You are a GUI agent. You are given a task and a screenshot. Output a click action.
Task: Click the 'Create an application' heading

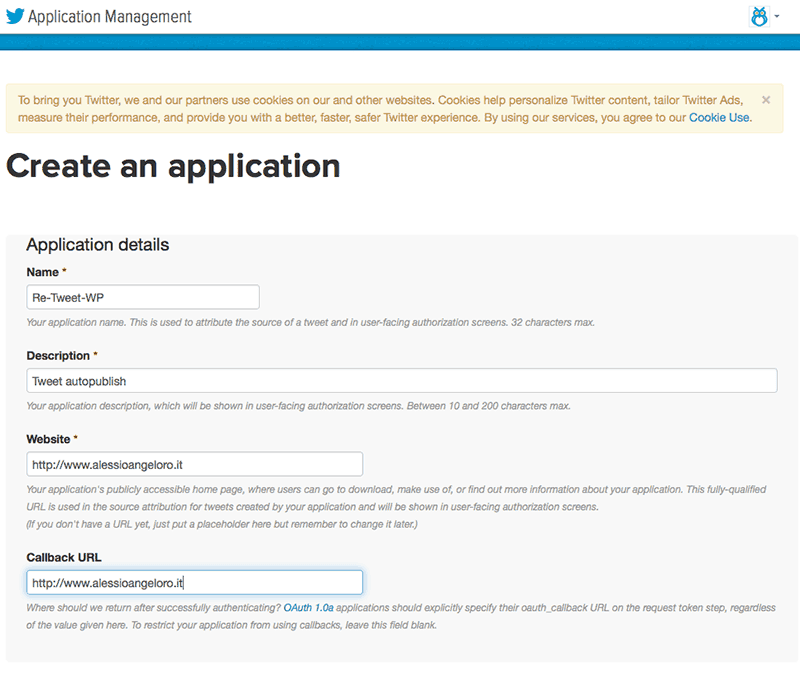[x=173, y=167]
